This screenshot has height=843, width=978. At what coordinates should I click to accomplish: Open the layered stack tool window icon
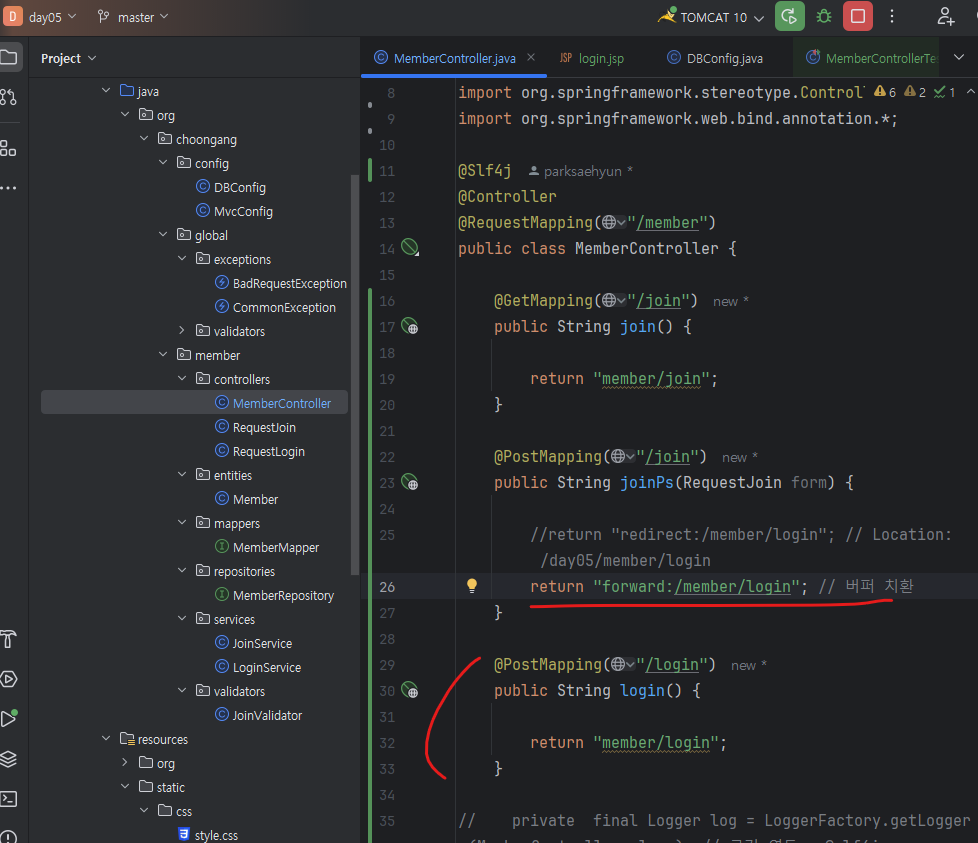[8, 759]
